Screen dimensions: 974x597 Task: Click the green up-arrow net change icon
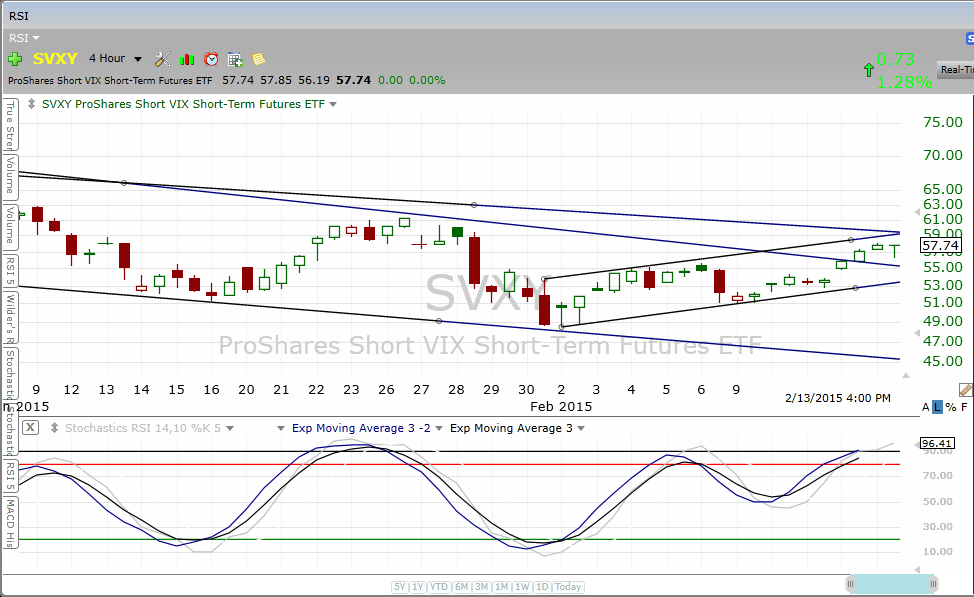point(869,70)
